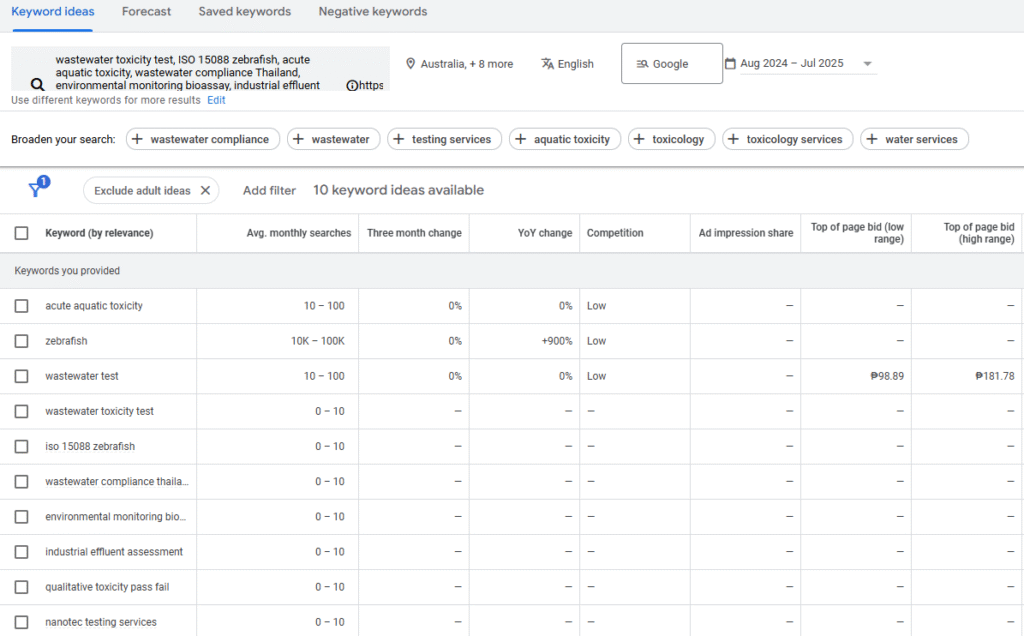Click the calendar icon beside date range
This screenshot has height=636, width=1024.
[x=730, y=64]
